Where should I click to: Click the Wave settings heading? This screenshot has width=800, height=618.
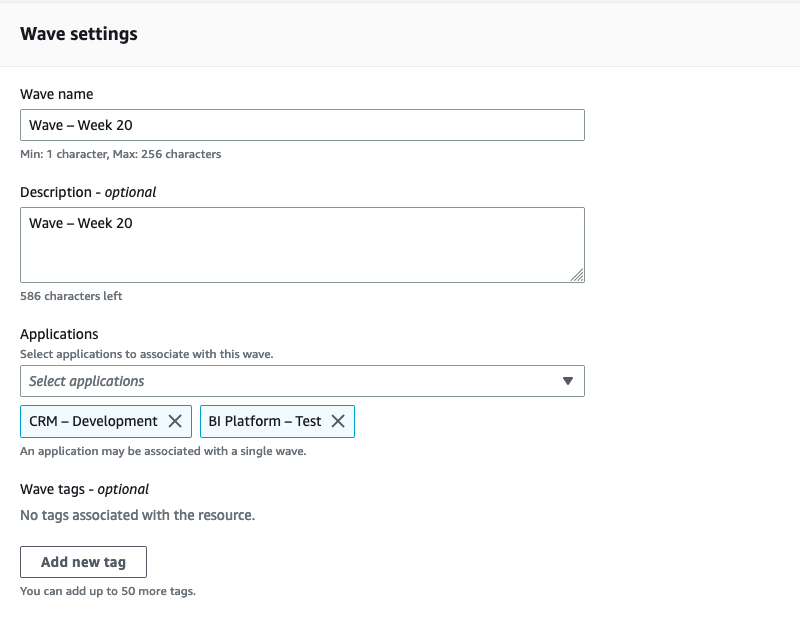(x=79, y=34)
